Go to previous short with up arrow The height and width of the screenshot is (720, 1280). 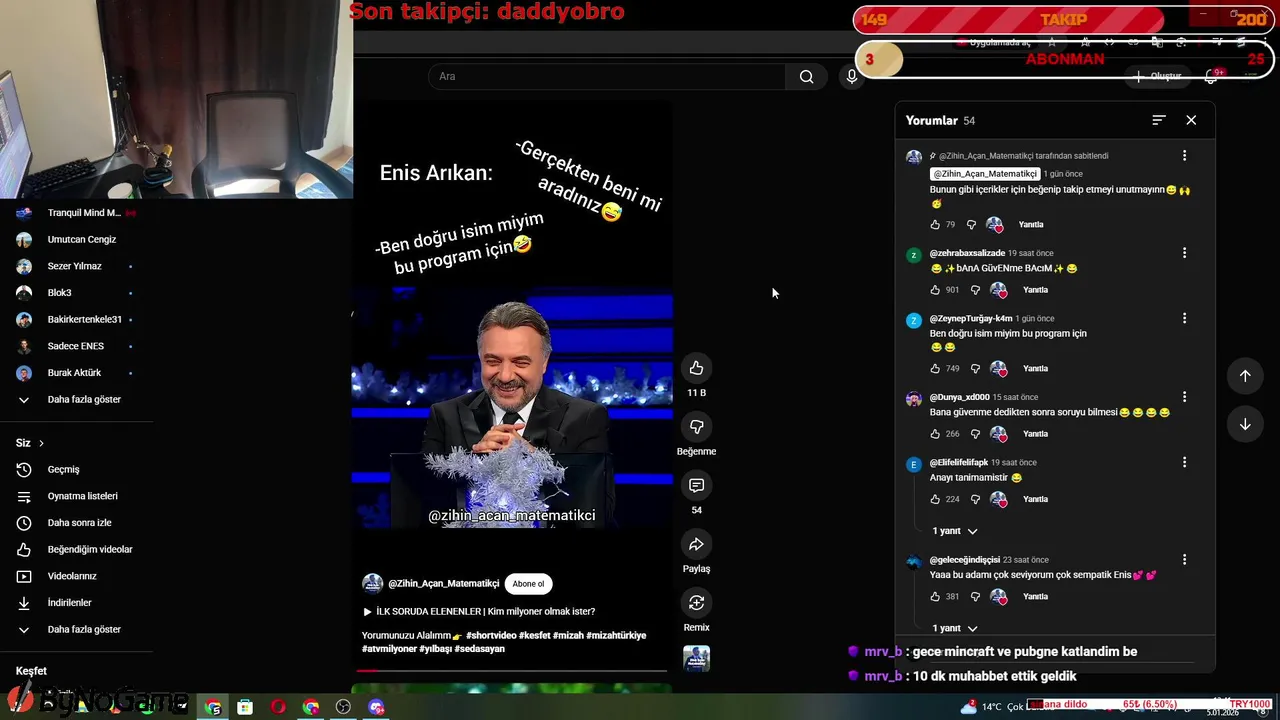(1245, 376)
